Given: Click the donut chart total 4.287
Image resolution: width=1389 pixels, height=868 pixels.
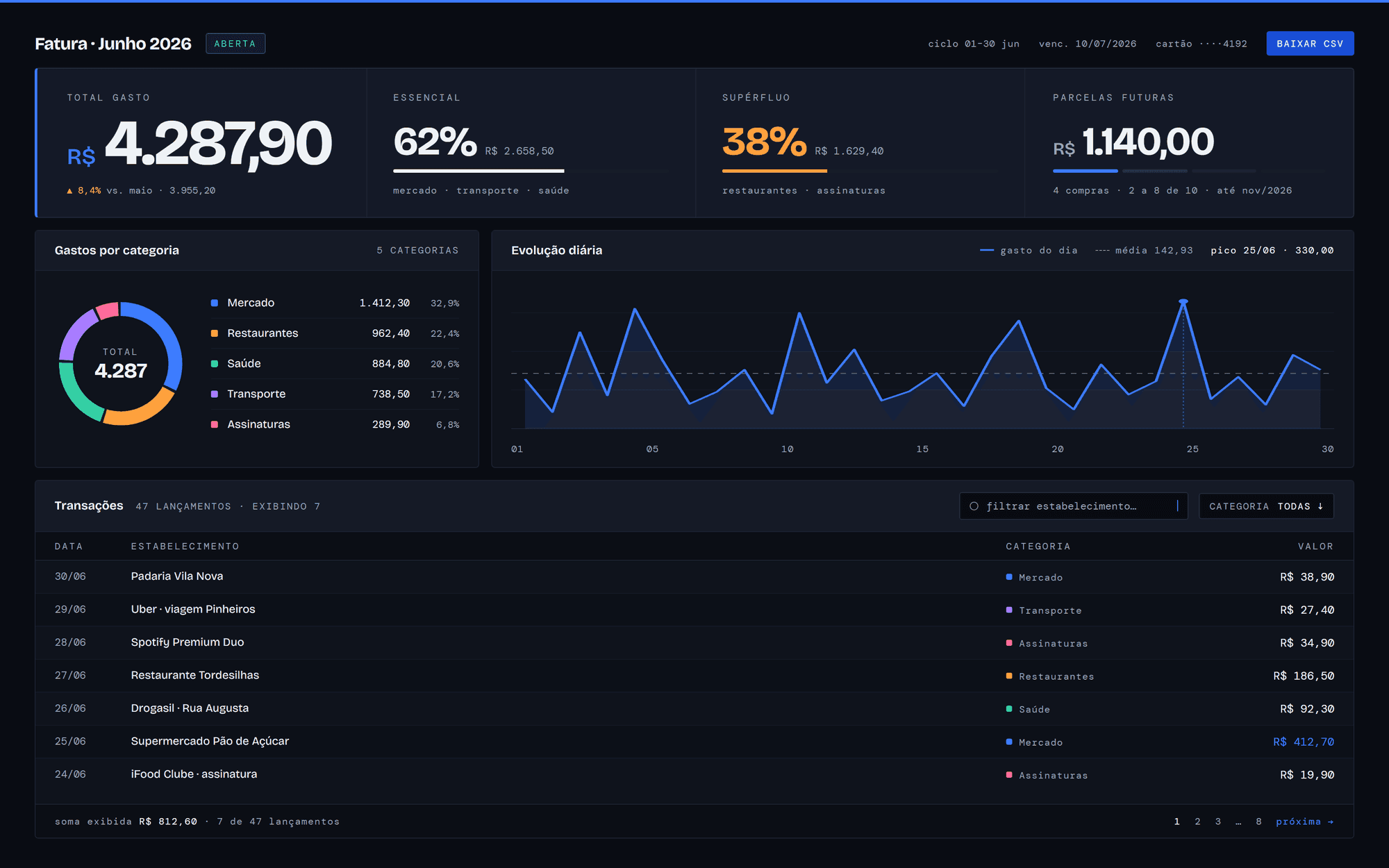Looking at the screenshot, I should [121, 371].
